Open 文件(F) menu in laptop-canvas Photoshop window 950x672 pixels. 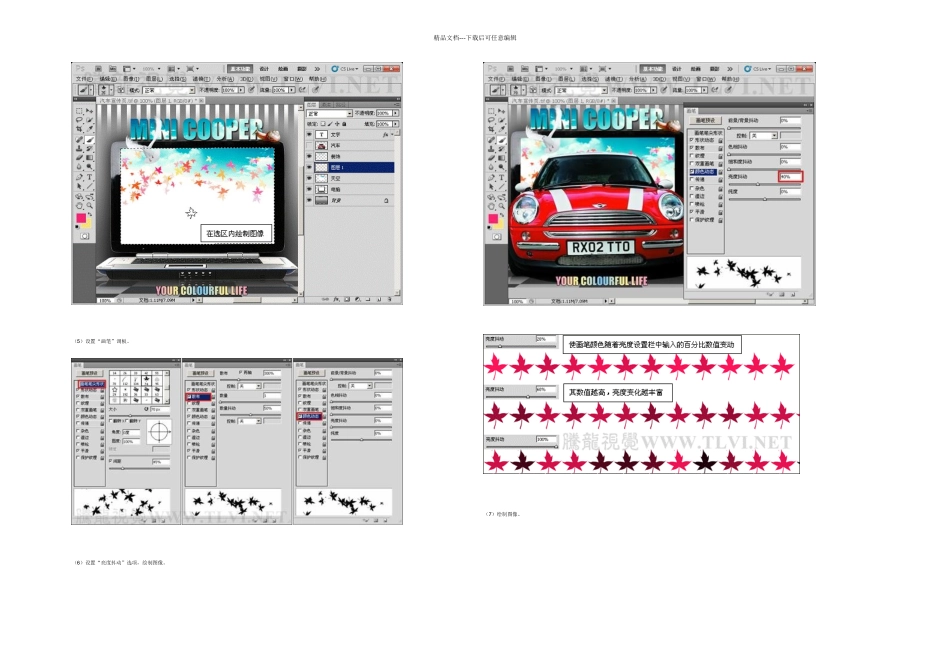point(84,79)
